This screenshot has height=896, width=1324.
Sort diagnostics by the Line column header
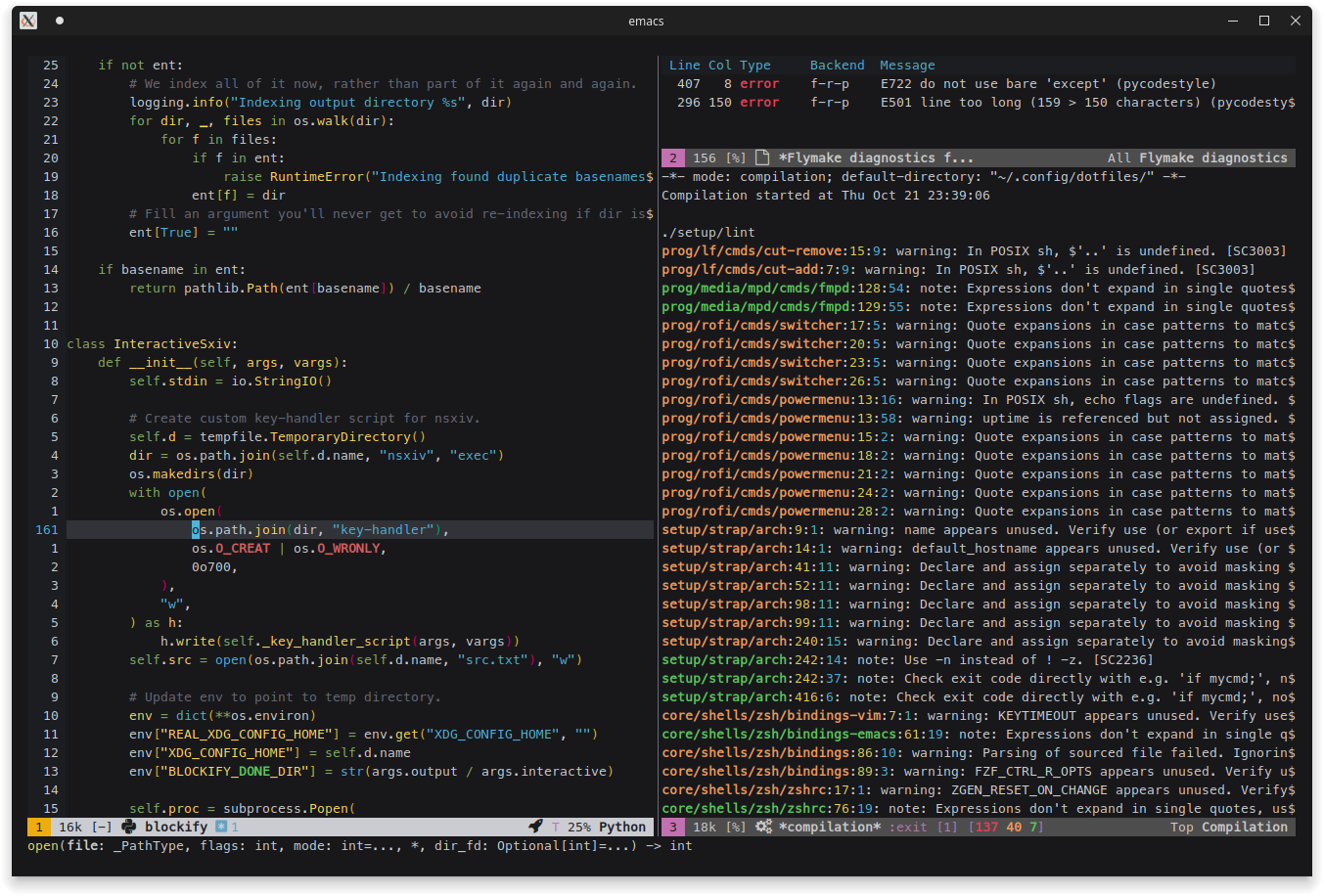pyautogui.click(x=684, y=66)
